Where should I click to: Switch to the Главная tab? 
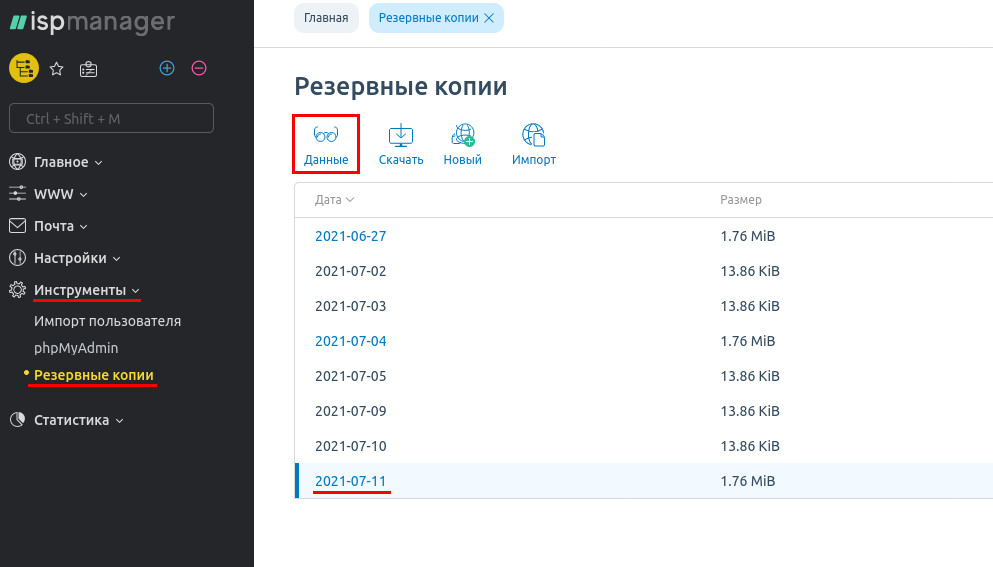[326, 18]
